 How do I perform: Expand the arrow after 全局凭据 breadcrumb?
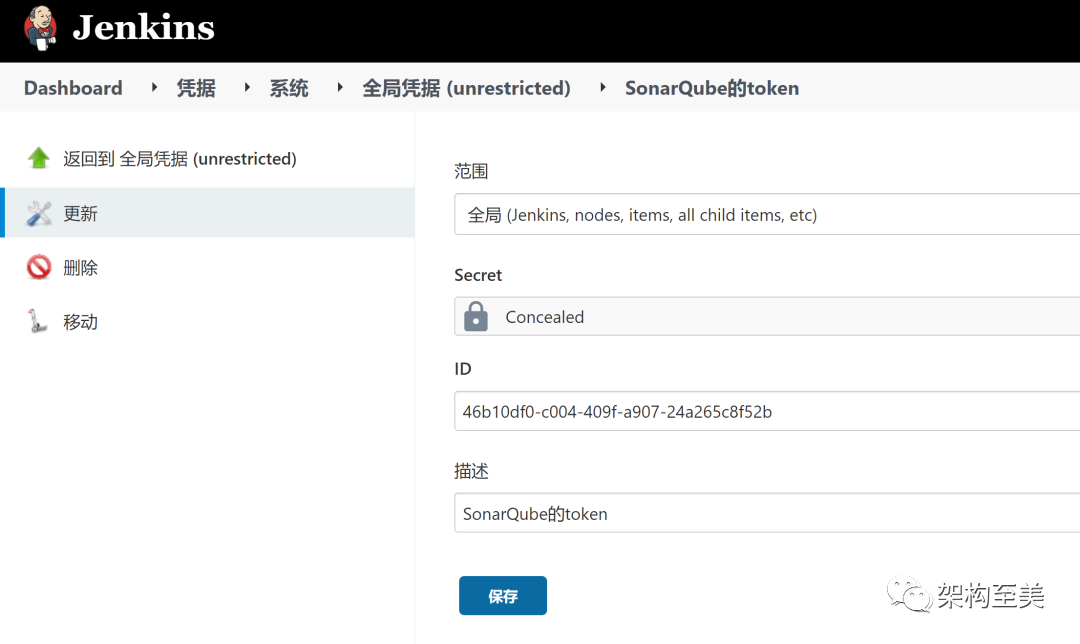click(x=602, y=88)
